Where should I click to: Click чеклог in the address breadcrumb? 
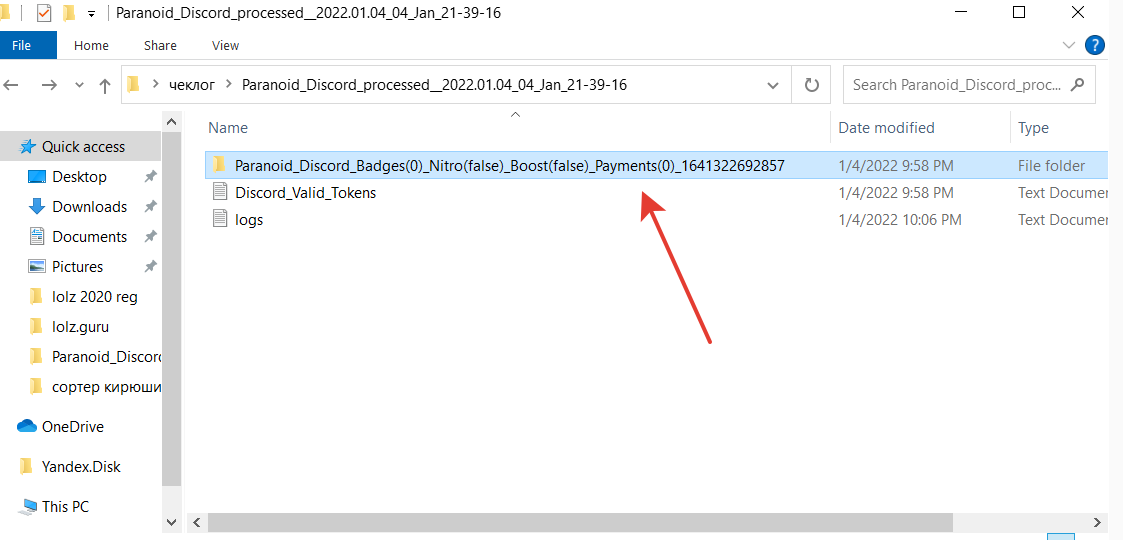pos(191,85)
